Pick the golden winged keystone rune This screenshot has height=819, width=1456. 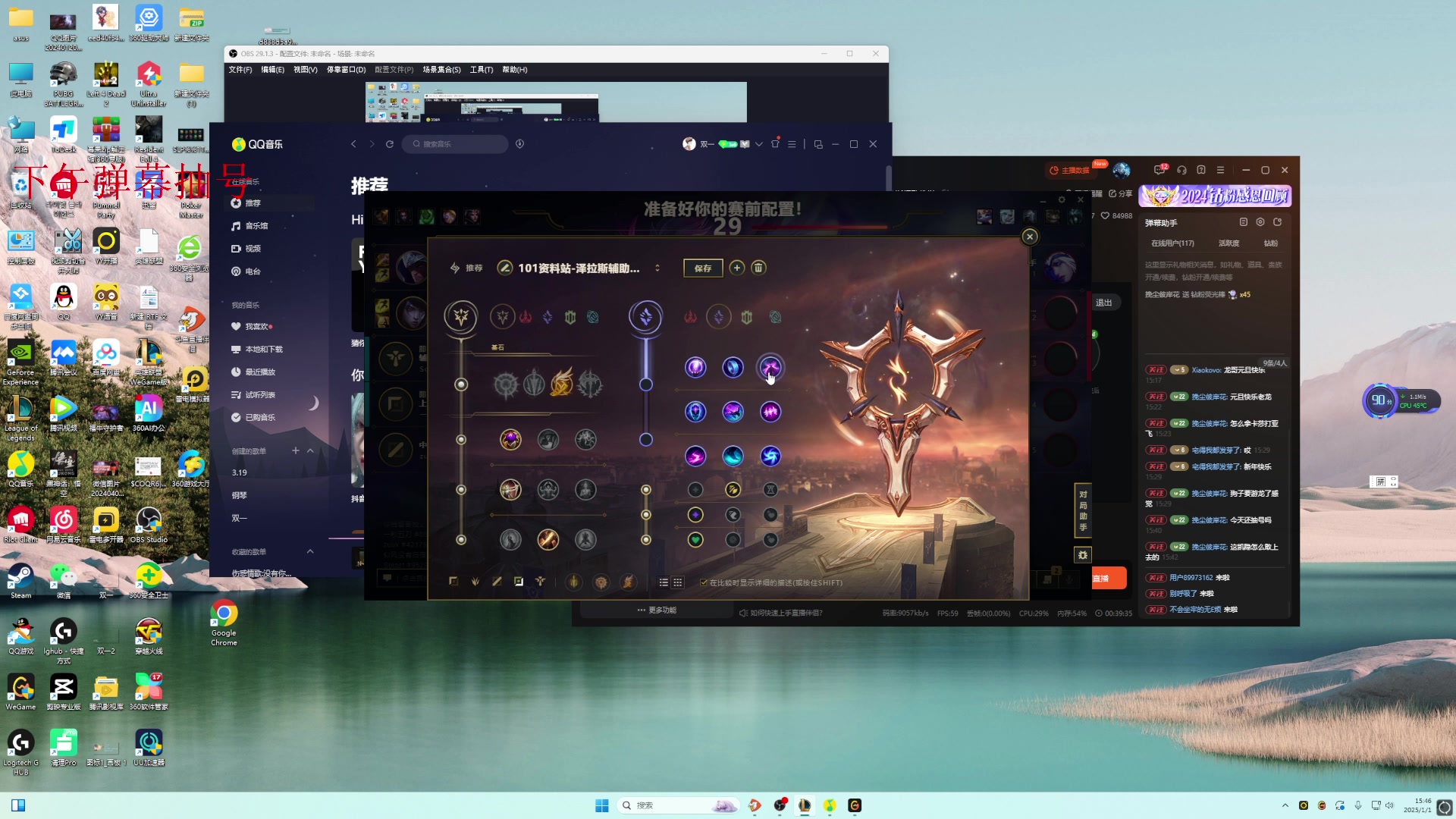[x=562, y=384]
